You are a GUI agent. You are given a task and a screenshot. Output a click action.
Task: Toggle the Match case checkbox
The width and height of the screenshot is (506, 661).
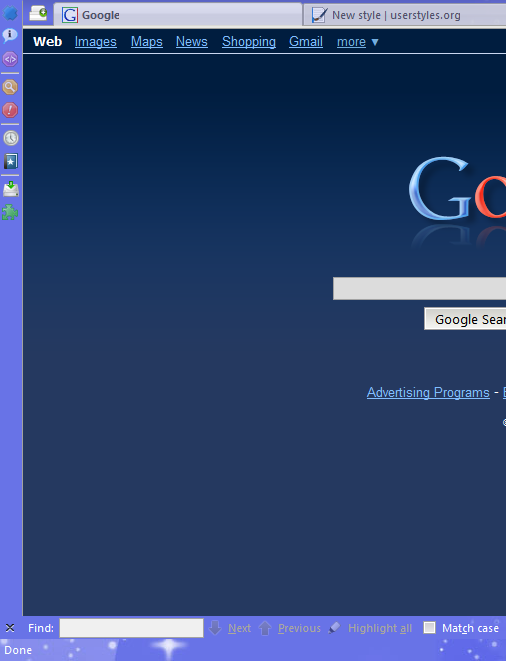tap(429, 628)
